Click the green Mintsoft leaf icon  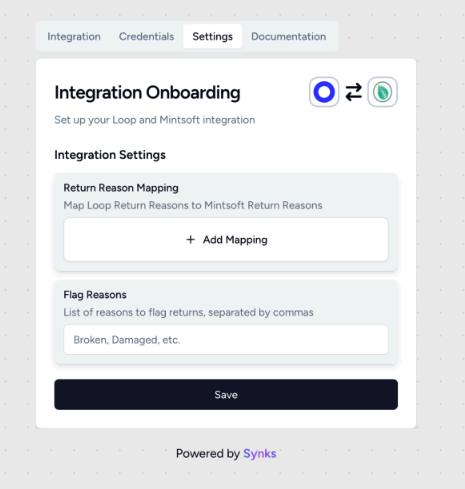click(x=383, y=92)
